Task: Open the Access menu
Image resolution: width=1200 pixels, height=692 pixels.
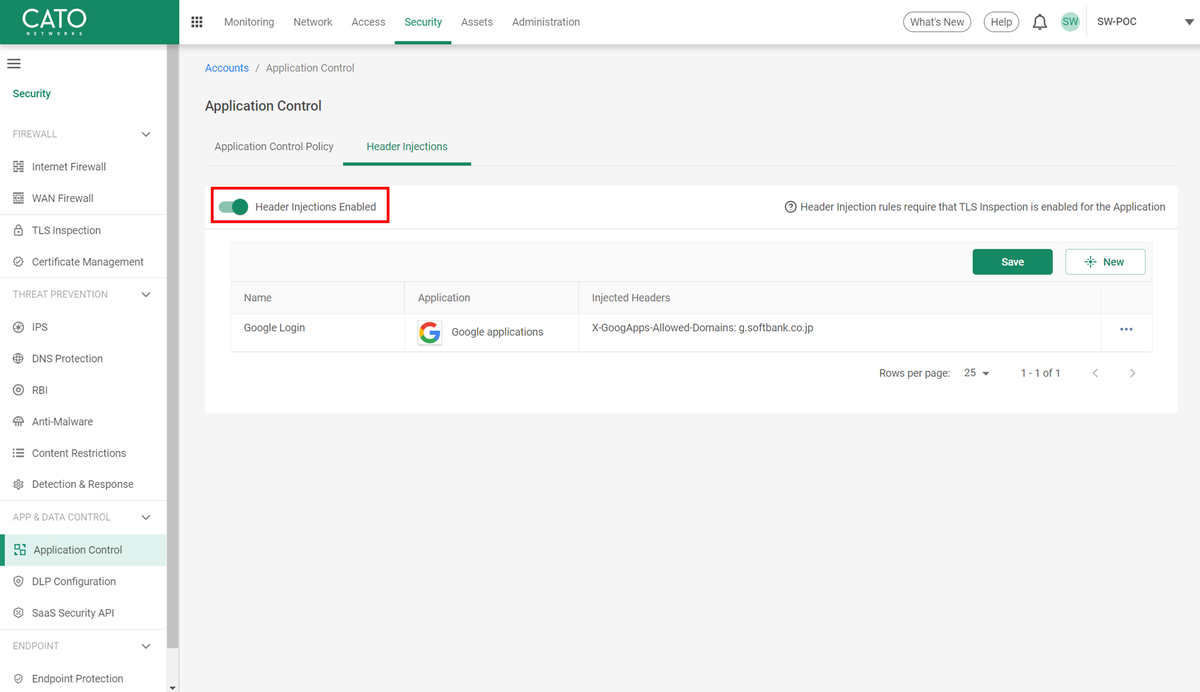Action: pos(368,22)
